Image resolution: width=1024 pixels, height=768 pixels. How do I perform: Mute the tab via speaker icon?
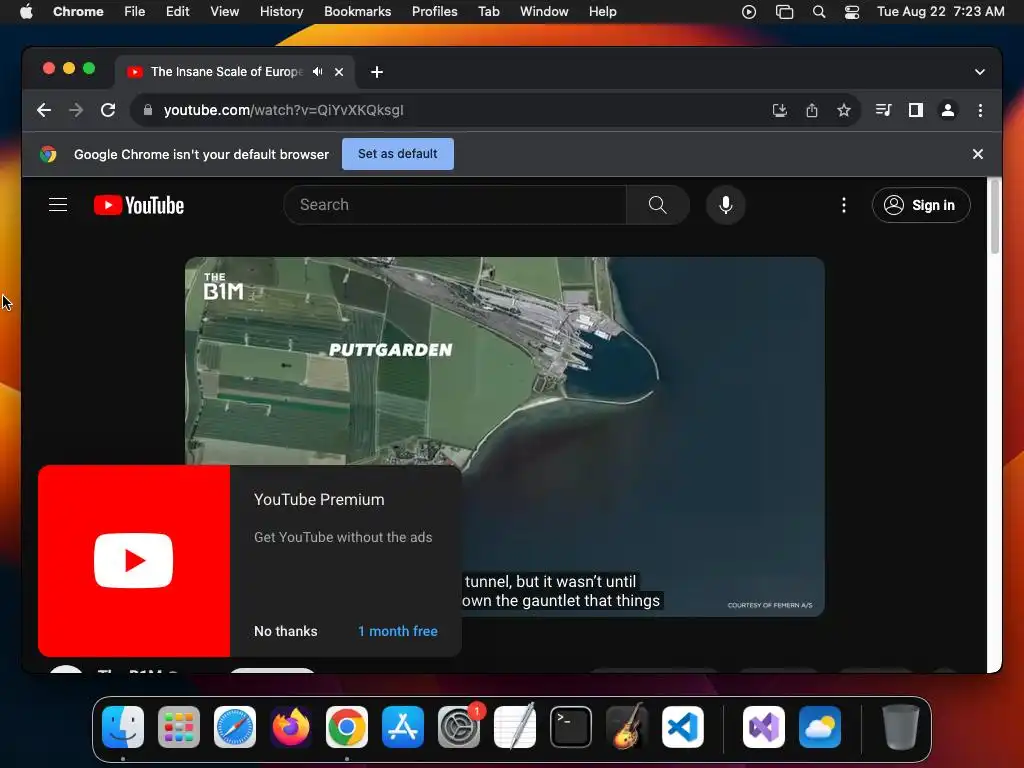point(317,72)
